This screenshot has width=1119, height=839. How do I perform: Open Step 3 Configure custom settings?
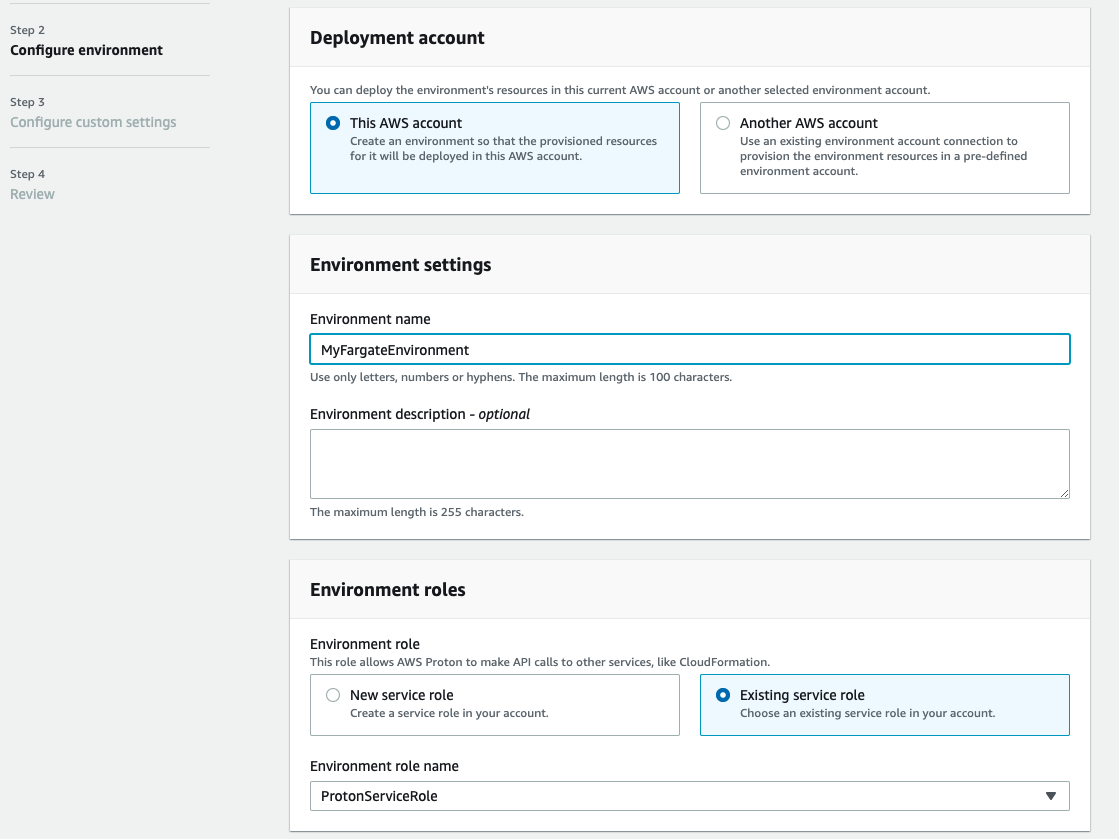point(93,122)
